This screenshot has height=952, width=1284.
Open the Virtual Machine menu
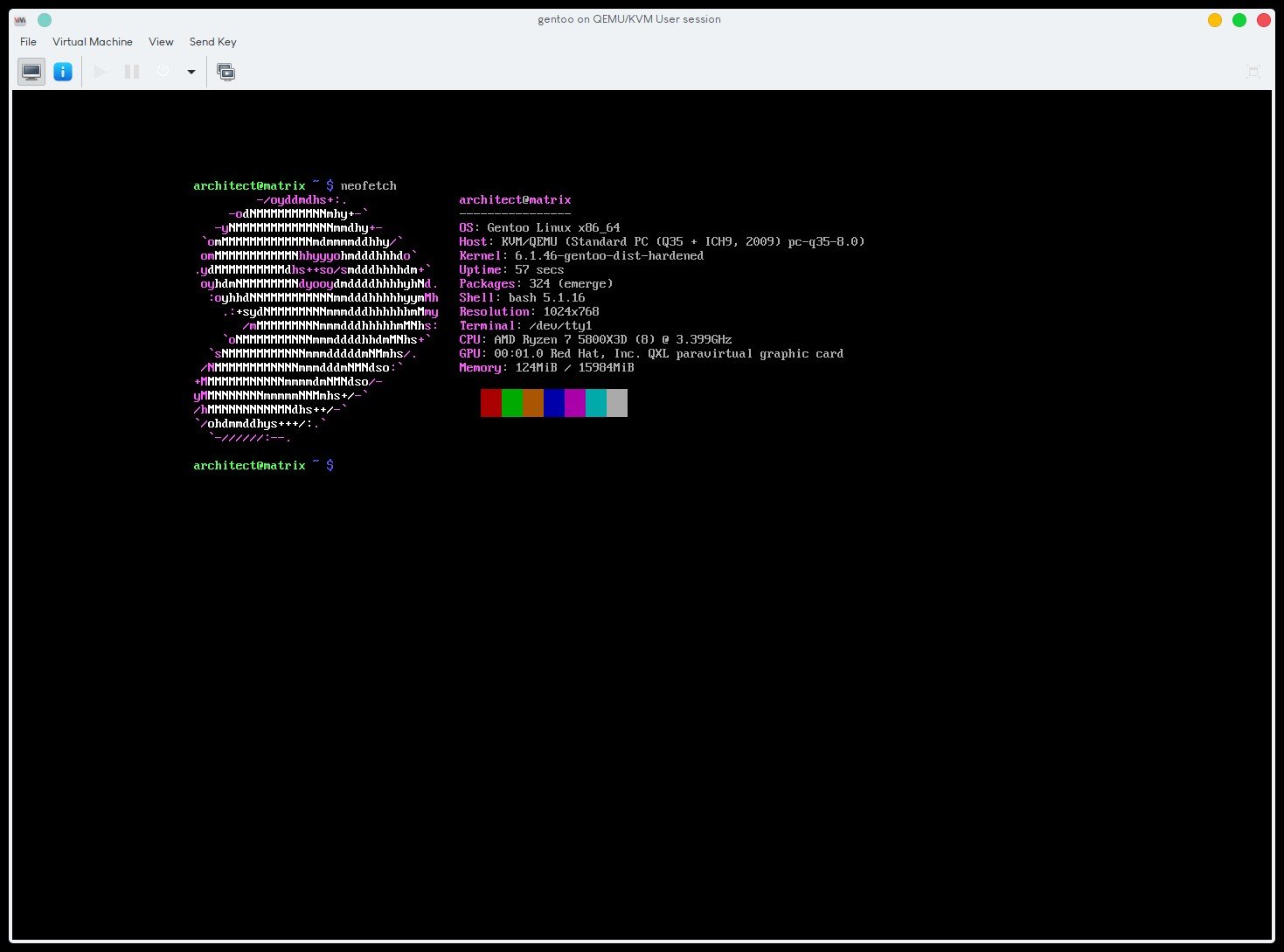[93, 42]
